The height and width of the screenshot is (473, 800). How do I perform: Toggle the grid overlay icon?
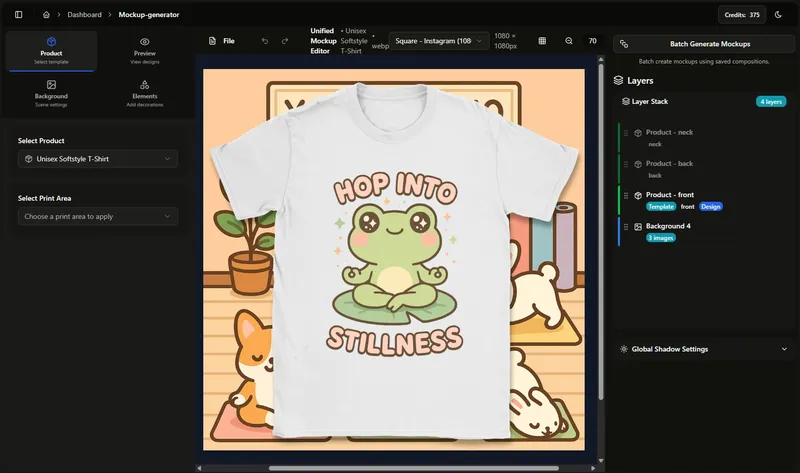click(x=542, y=41)
